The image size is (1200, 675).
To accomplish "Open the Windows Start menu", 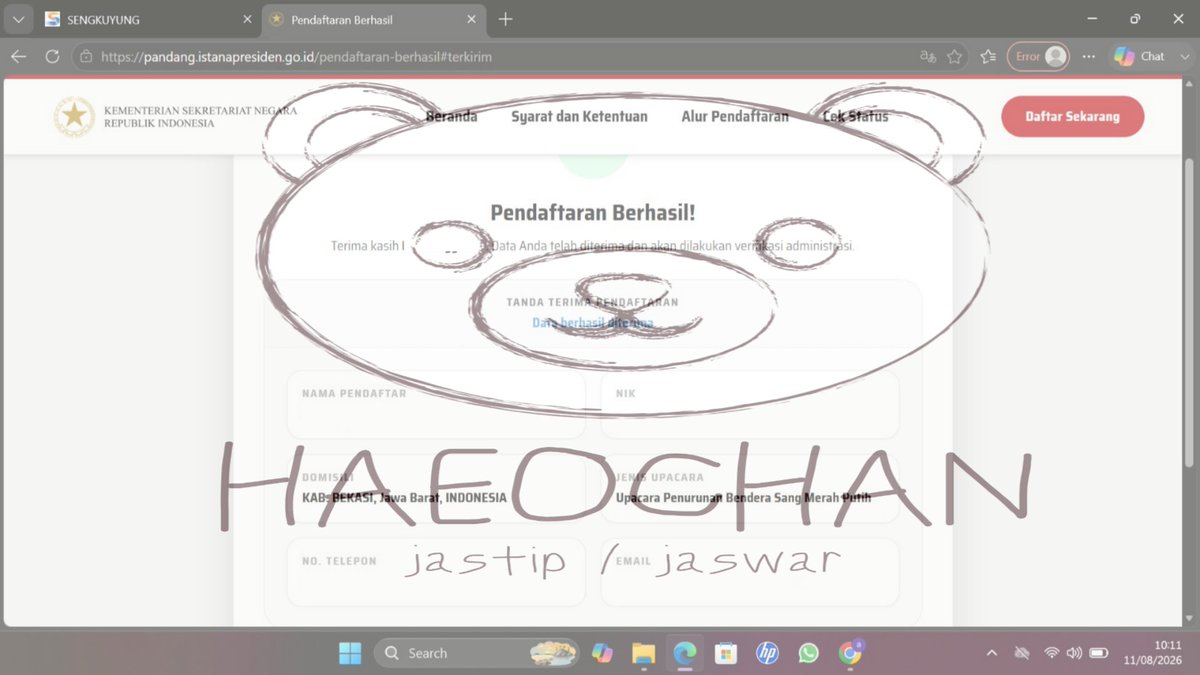I will [x=350, y=653].
